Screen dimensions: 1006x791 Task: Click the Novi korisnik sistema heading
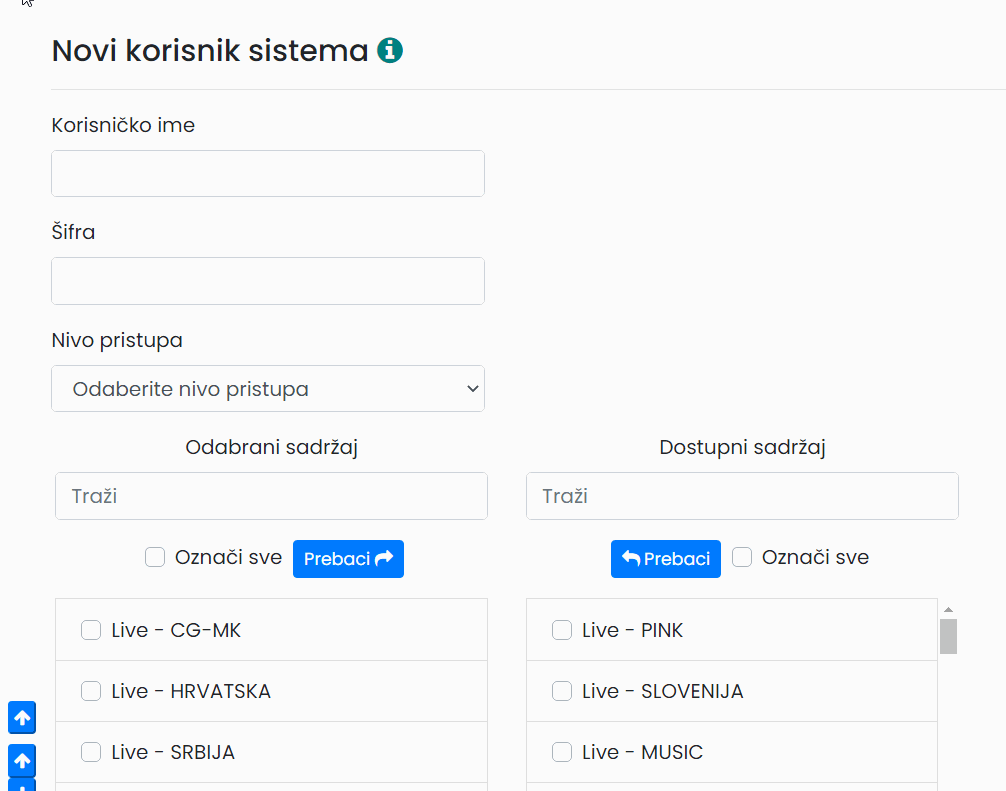(x=210, y=51)
